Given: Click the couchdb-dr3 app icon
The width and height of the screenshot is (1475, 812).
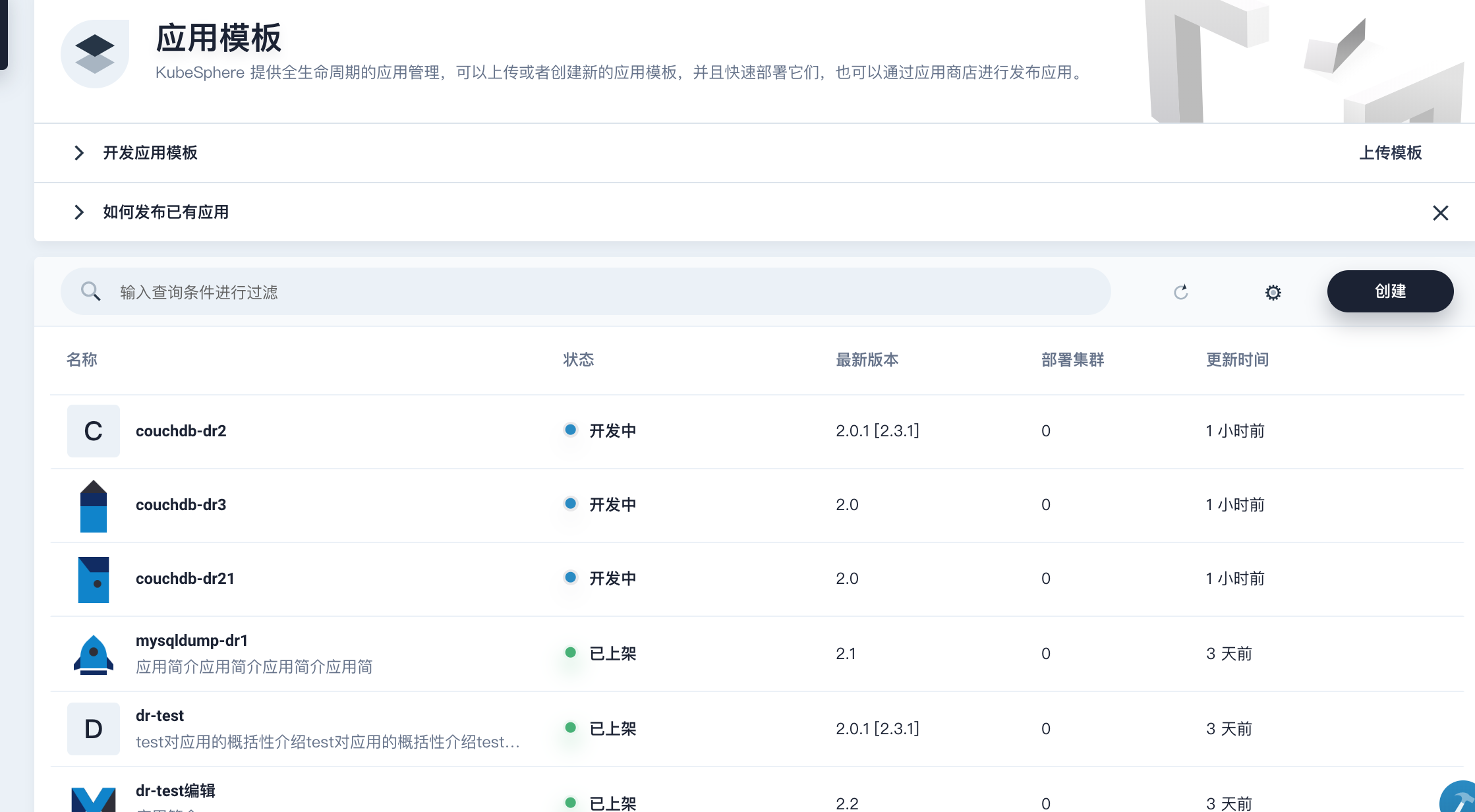Looking at the screenshot, I should pyautogui.click(x=94, y=506).
